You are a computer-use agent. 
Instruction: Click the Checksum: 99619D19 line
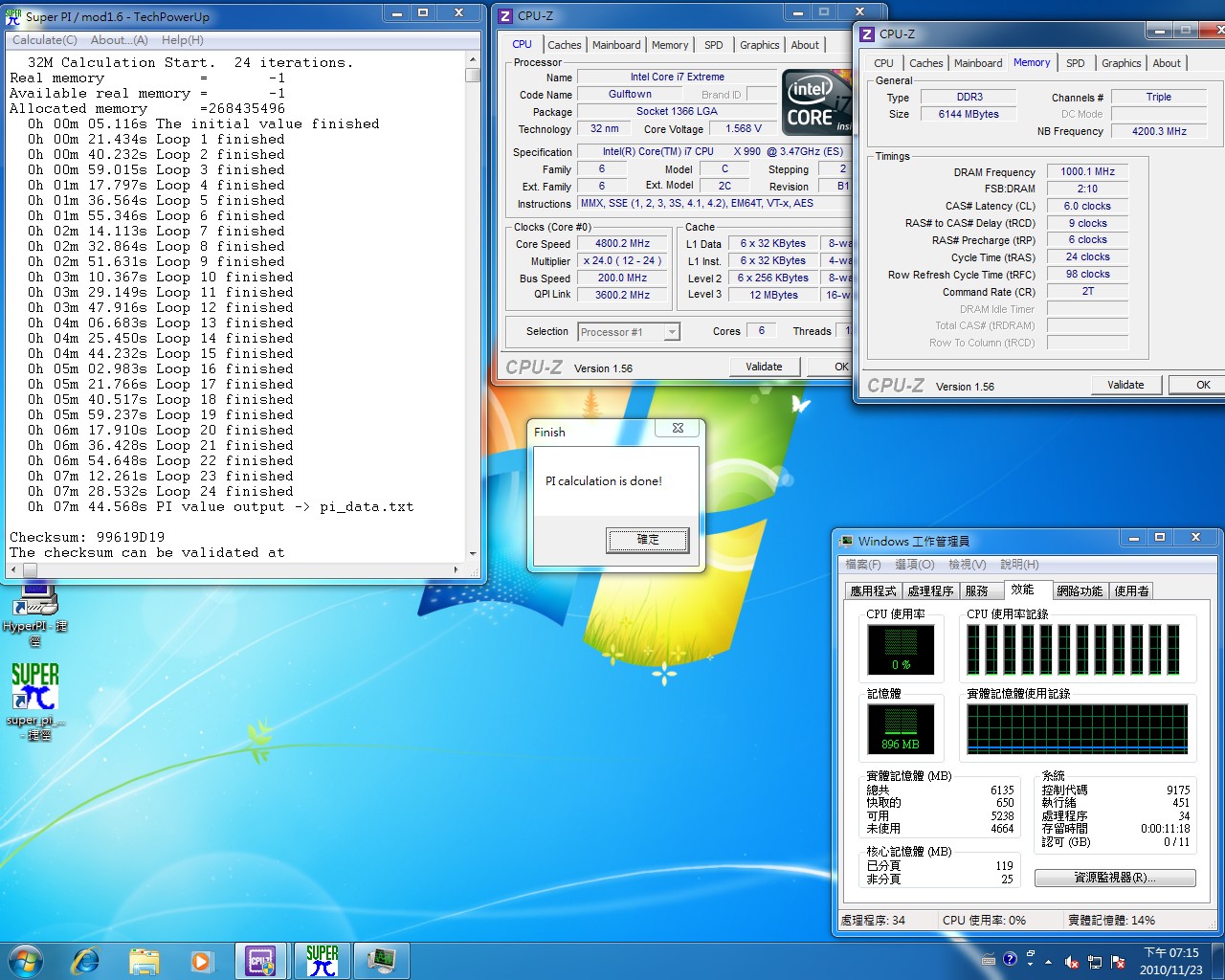pos(87,537)
